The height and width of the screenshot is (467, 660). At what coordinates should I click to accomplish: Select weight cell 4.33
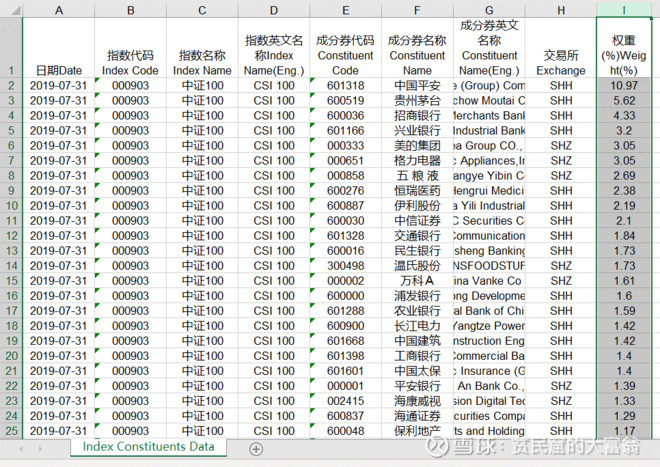click(624, 115)
